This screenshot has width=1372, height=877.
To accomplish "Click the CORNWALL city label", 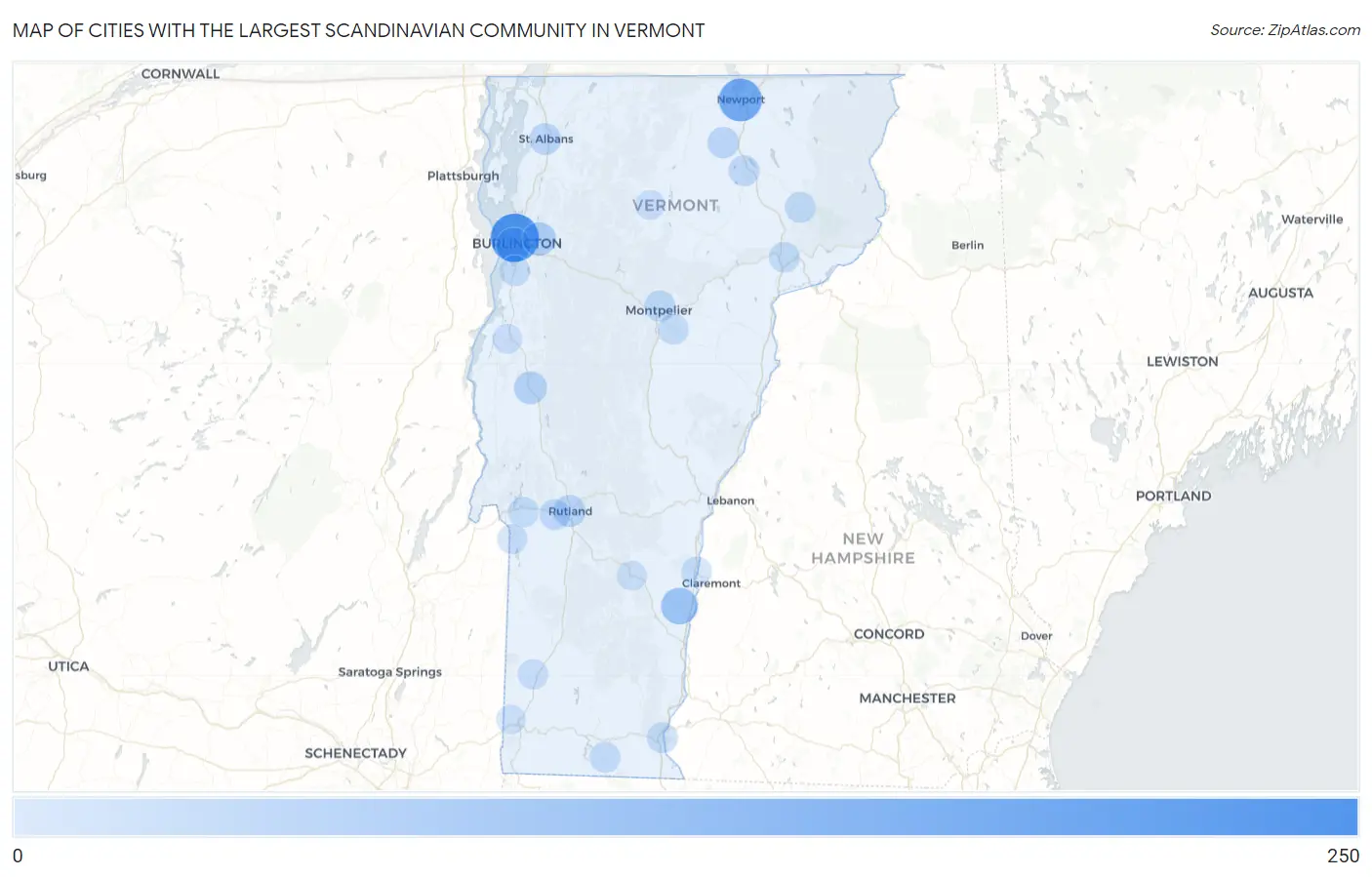I will pyautogui.click(x=181, y=74).
